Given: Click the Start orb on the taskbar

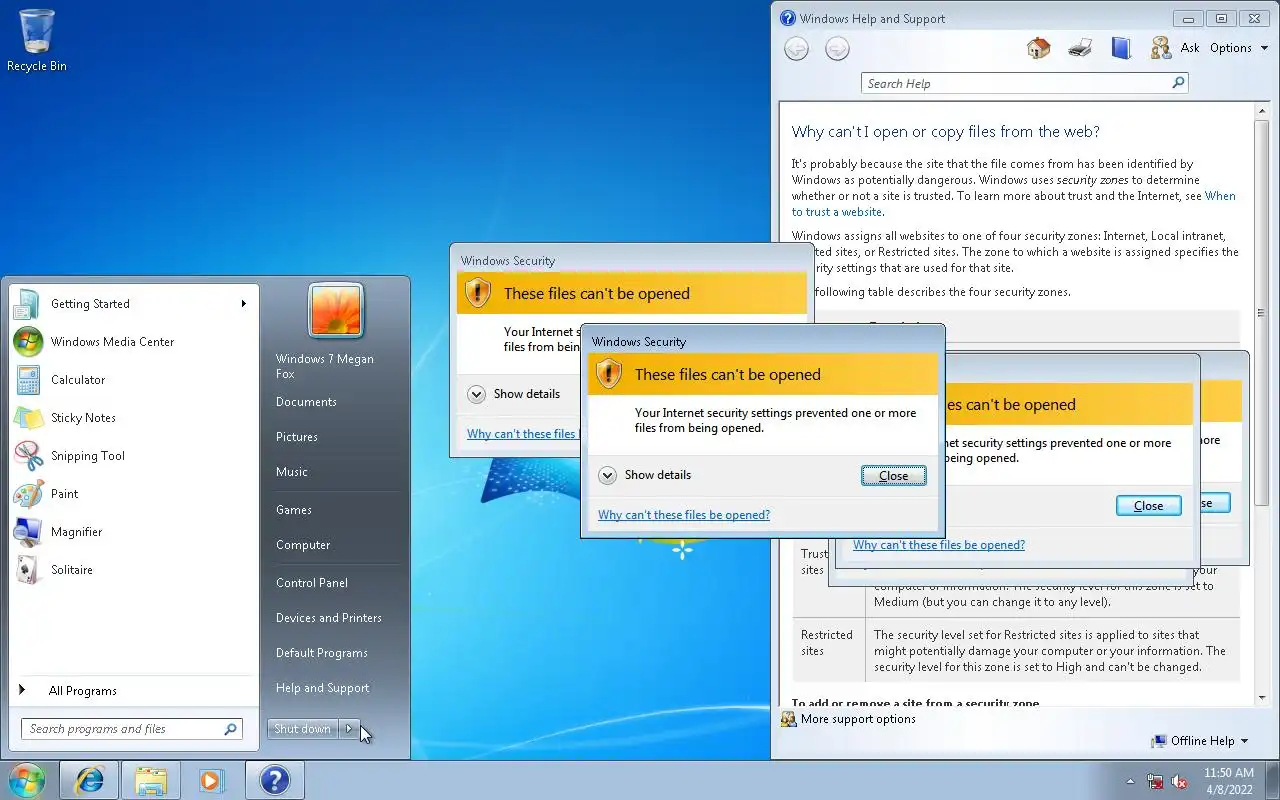Looking at the screenshot, I should pyautogui.click(x=26, y=780).
